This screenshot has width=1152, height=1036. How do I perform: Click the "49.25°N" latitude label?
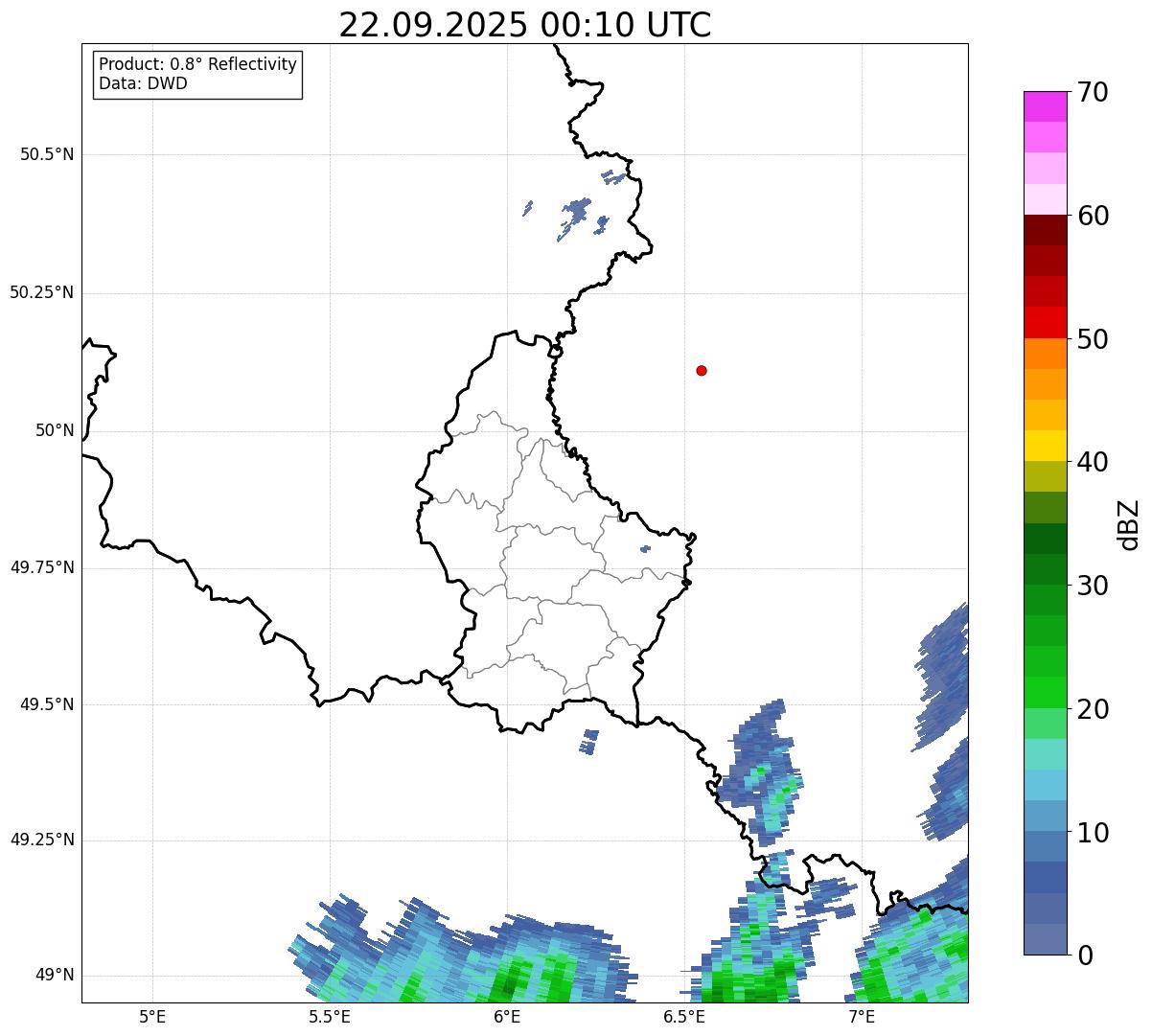(x=42, y=840)
